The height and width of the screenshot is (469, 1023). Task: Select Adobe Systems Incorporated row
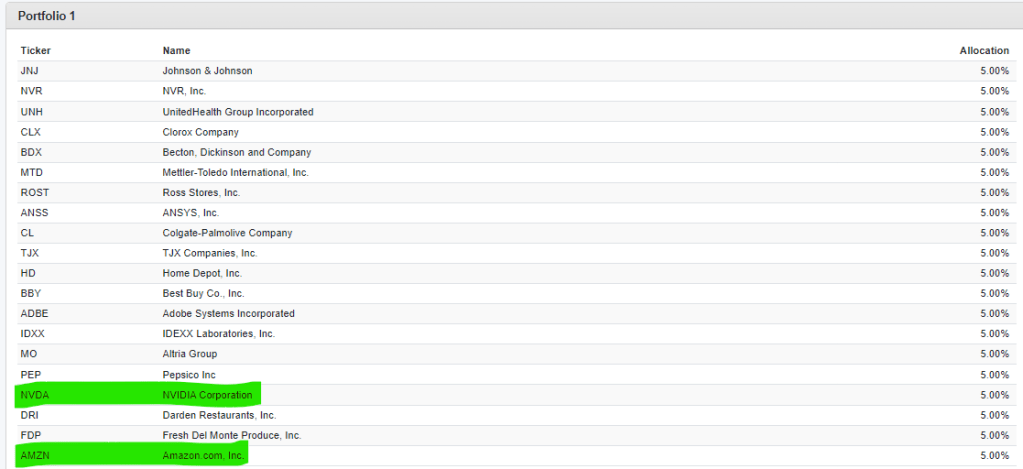coord(228,313)
